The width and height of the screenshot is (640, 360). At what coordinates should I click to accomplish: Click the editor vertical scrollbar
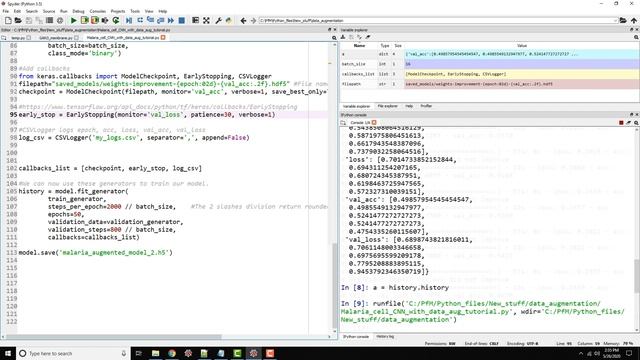point(335,285)
